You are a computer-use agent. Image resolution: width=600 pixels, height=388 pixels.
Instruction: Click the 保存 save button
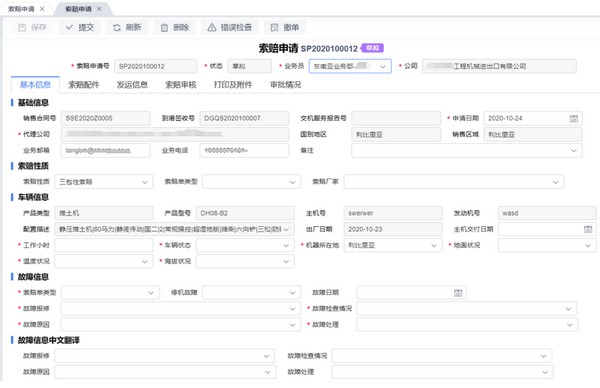pos(32,28)
